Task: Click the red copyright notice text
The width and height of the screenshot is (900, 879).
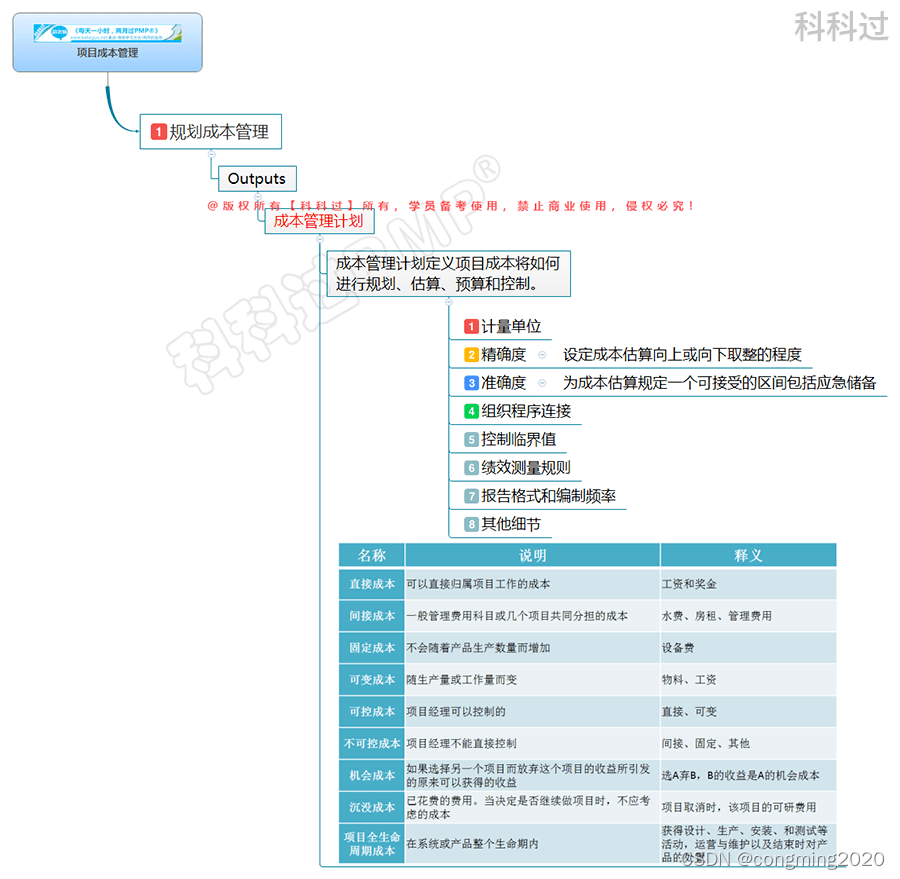Action: point(449,207)
